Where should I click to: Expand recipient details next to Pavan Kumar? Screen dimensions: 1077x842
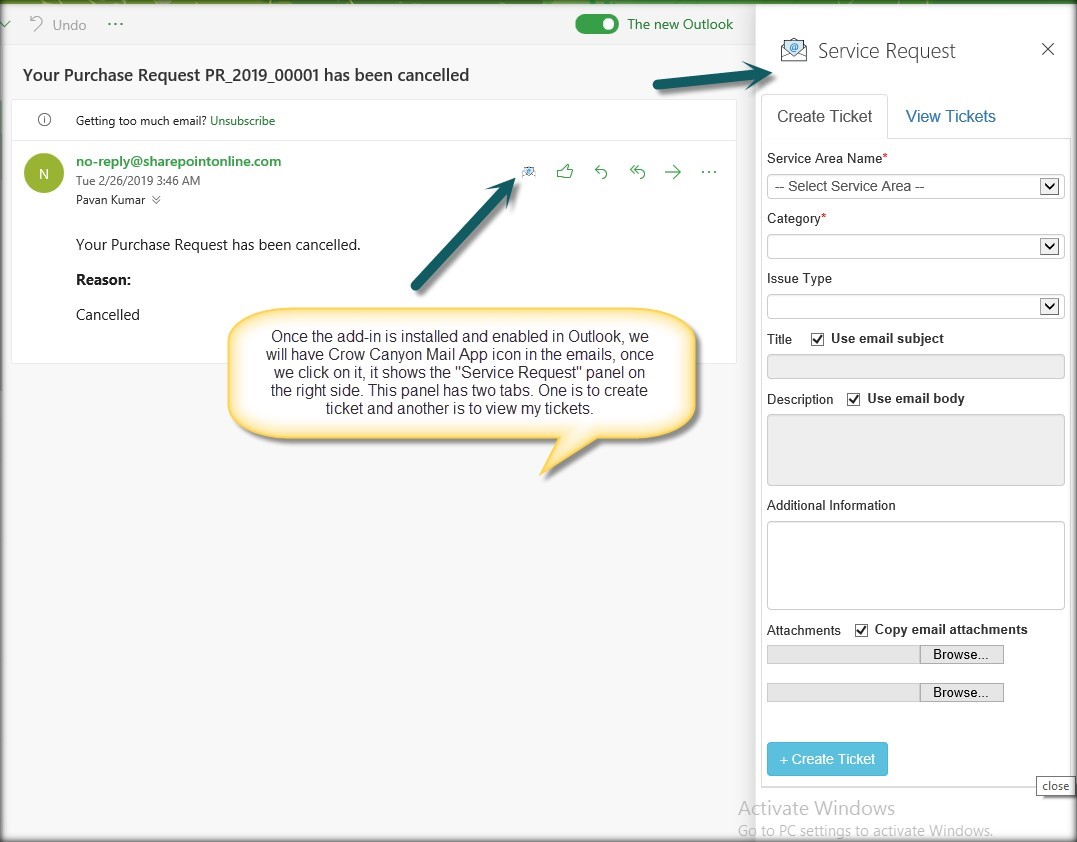click(156, 200)
